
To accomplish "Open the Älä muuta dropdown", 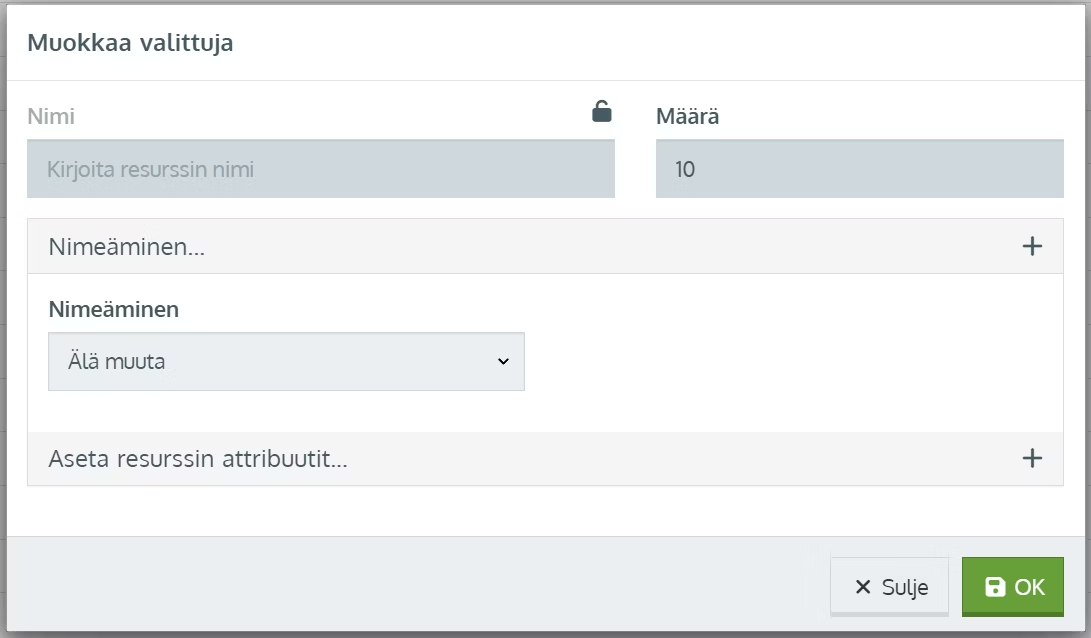I will click(286, 361).
